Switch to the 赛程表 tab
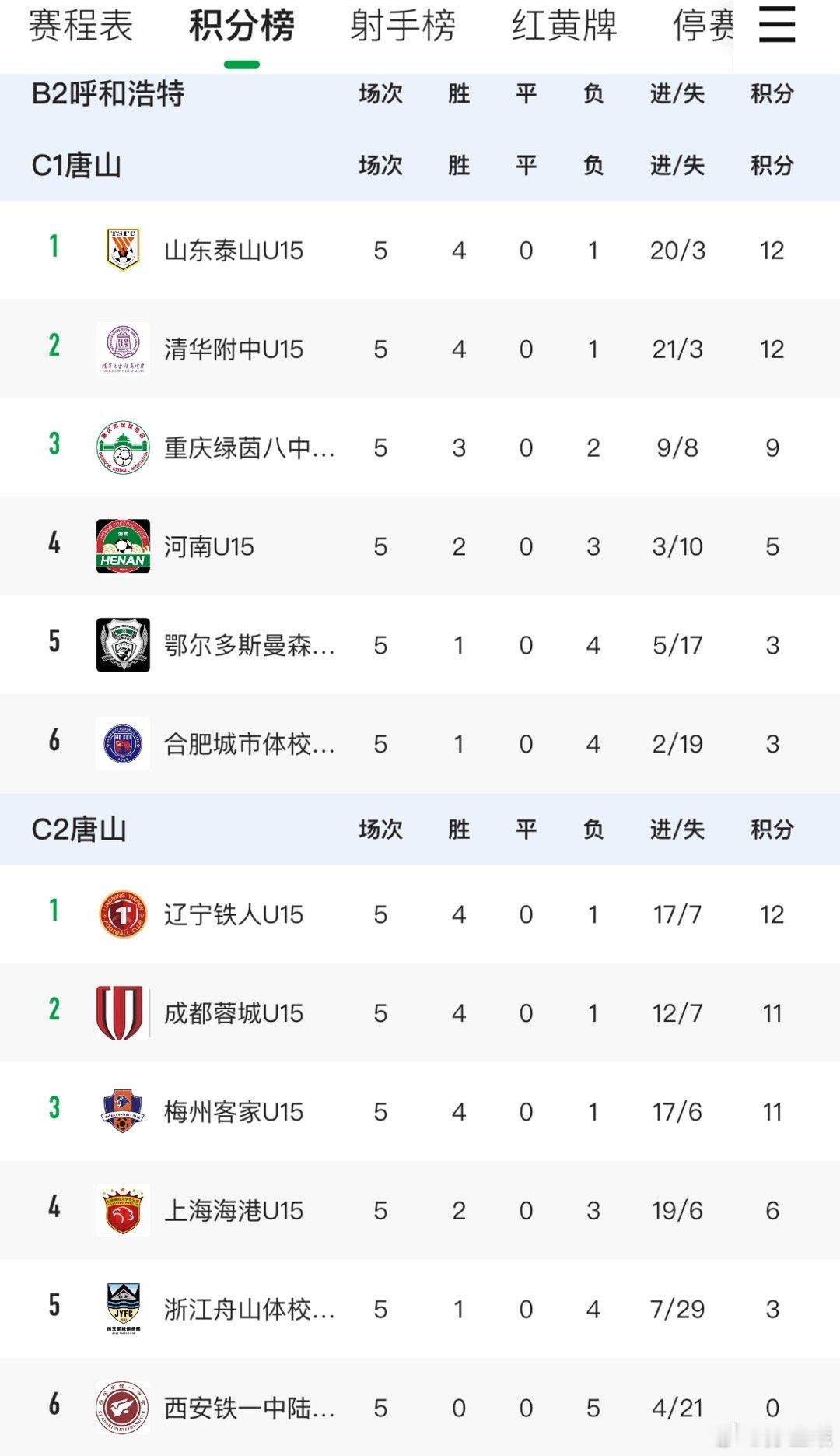Image resolution: width=840 pixels, height=1456 pixels. [81, 26]
